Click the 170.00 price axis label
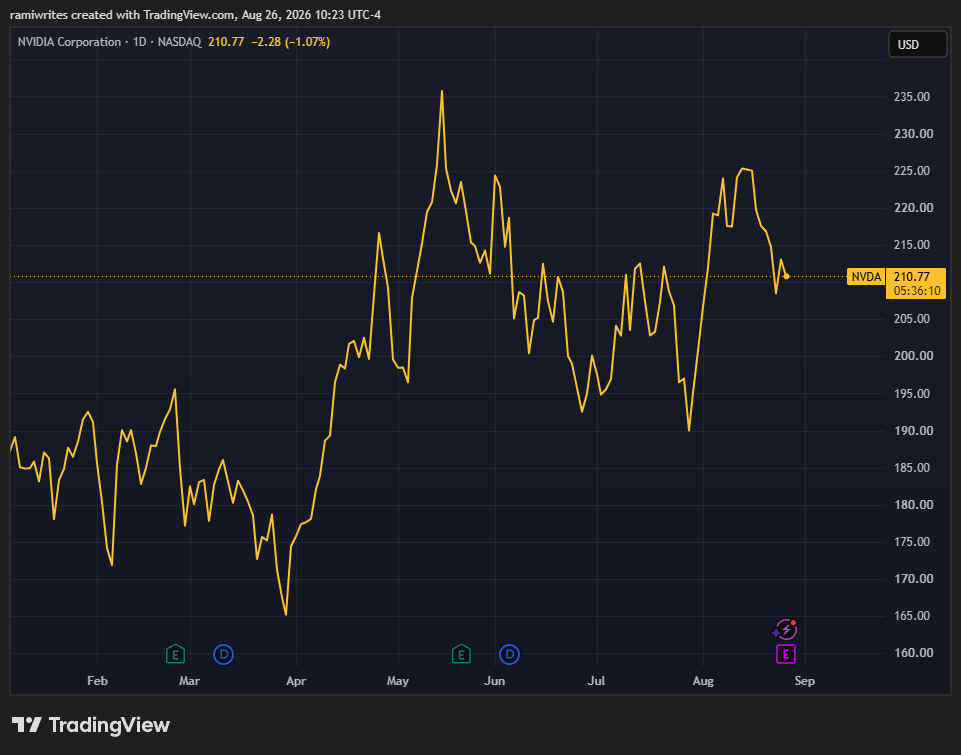 point(913,579)
